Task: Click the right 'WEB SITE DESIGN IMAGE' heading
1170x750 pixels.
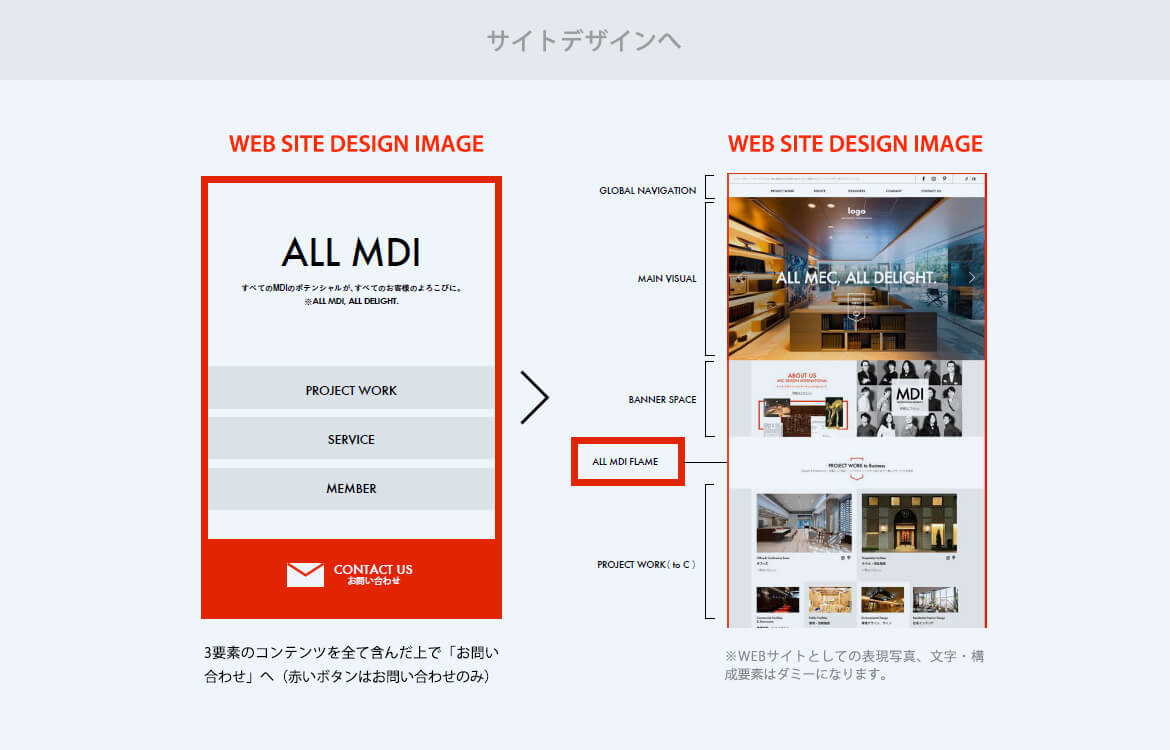Action: tap(855, 143)
